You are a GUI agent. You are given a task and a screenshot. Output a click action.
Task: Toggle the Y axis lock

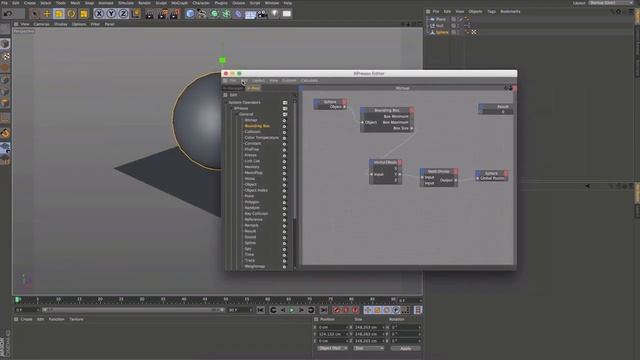pos(111,14)
